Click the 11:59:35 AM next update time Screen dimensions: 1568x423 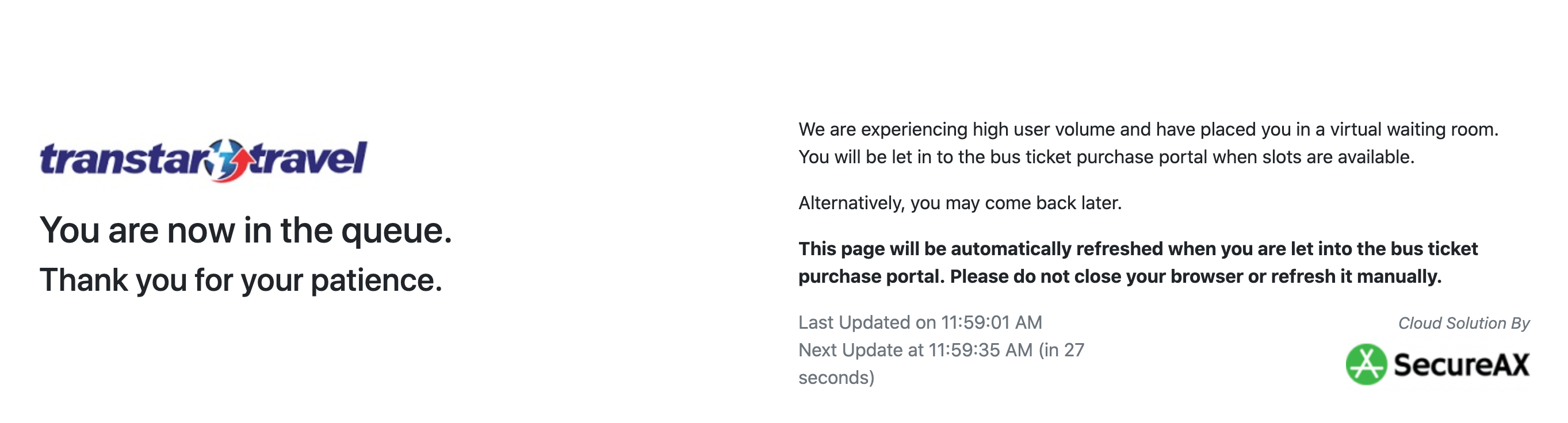[980, 351]
